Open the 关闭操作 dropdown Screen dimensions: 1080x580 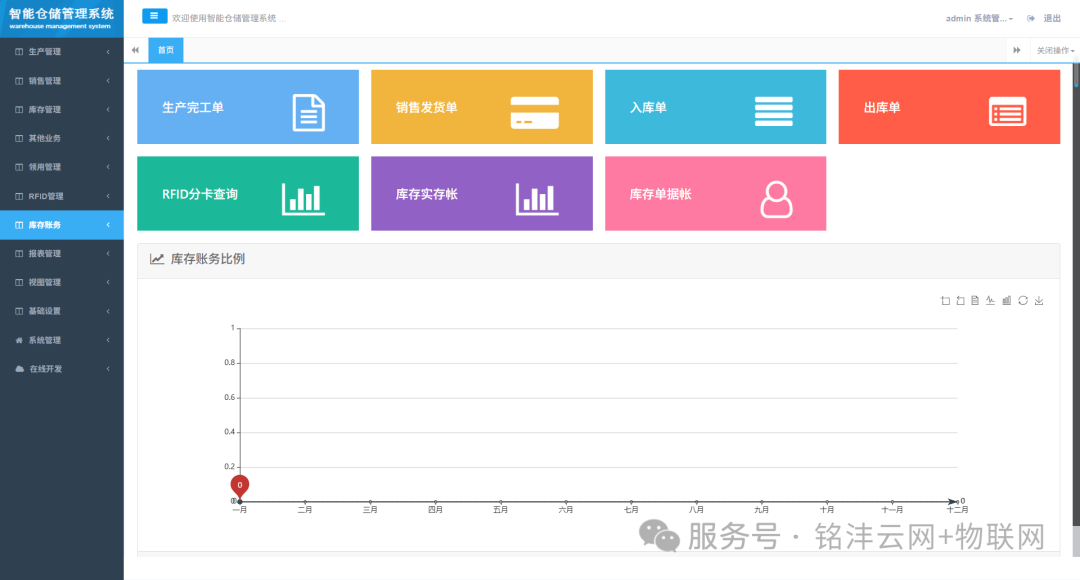click(1053, 48)
